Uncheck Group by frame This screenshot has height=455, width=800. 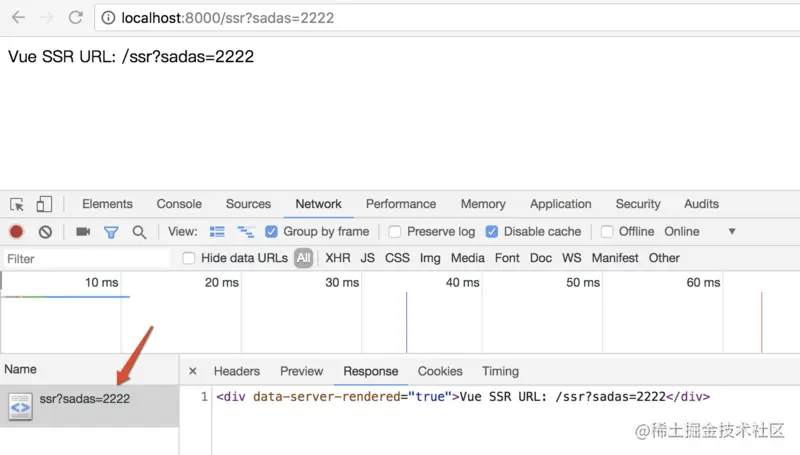pos(271,232)
